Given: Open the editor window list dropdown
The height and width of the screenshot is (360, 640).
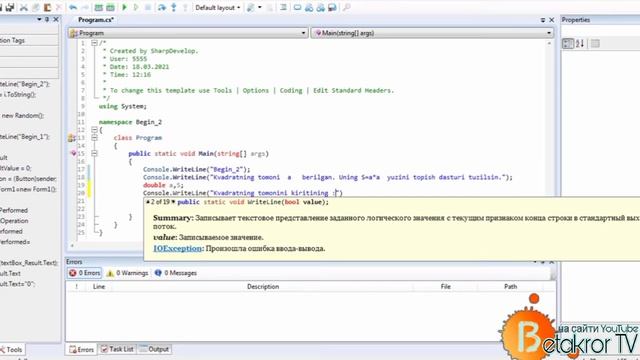Looking at the screenshot, I should [x=543, y=20].
